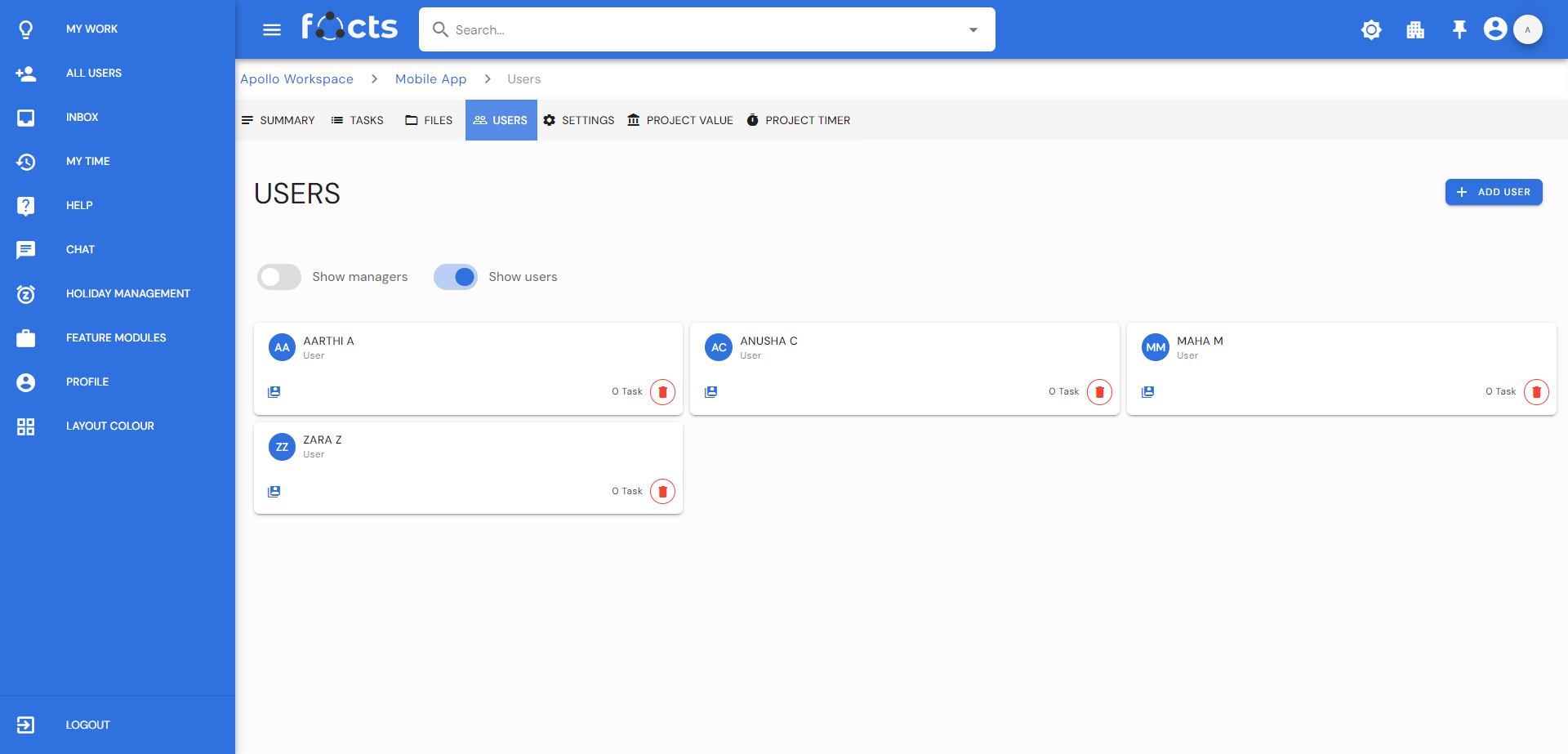Click the organization building icon
1568x754 pixels.
(x=1415, y=30)
